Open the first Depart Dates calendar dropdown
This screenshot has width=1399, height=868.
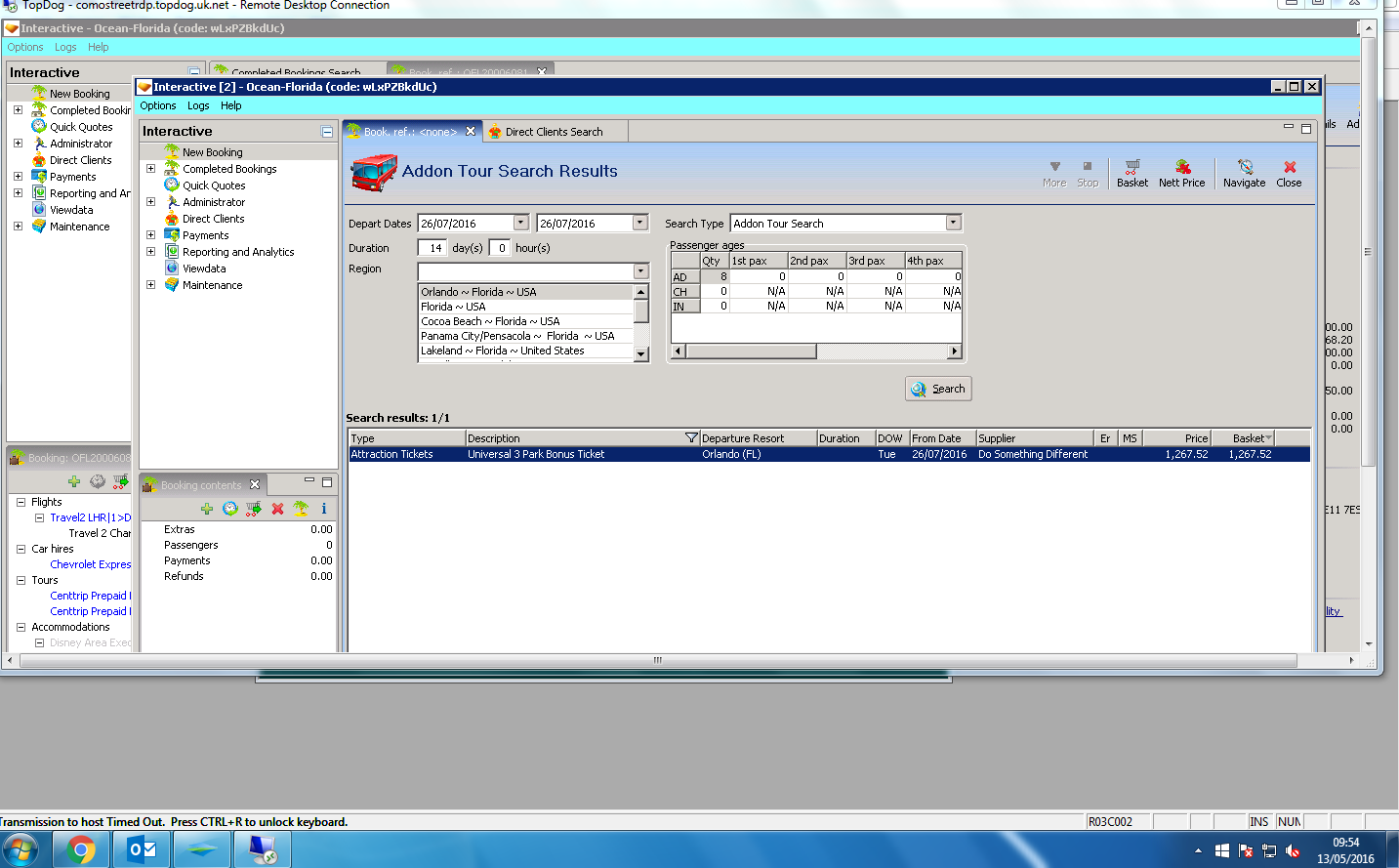tap(521, 223)
